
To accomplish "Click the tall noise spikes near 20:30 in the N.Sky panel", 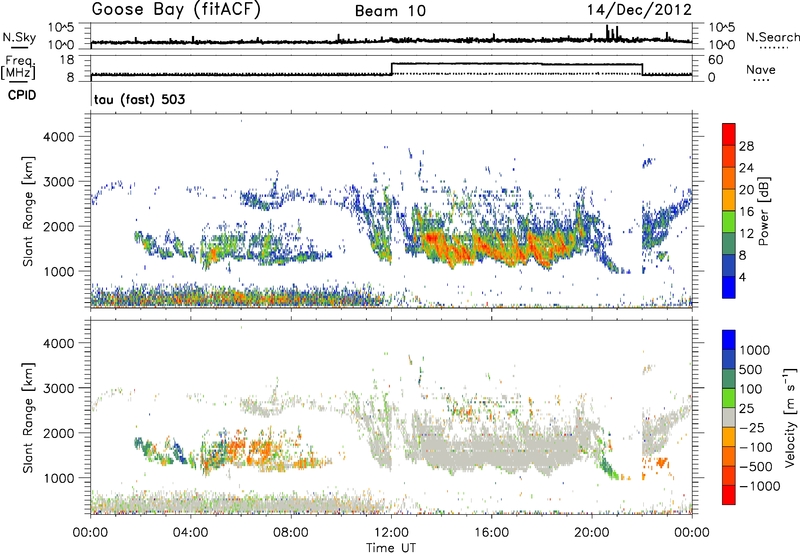I will (612, 33).
